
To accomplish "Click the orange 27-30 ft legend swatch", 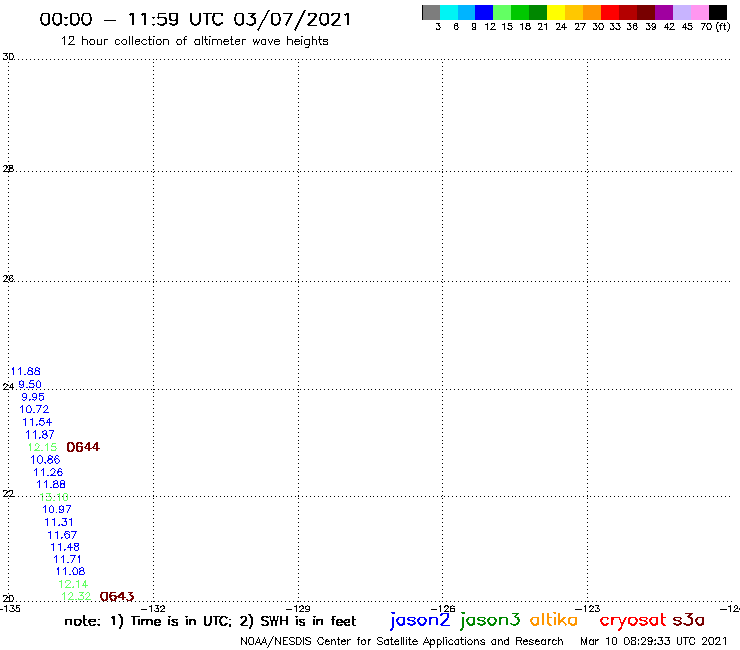I will (592, 12).
